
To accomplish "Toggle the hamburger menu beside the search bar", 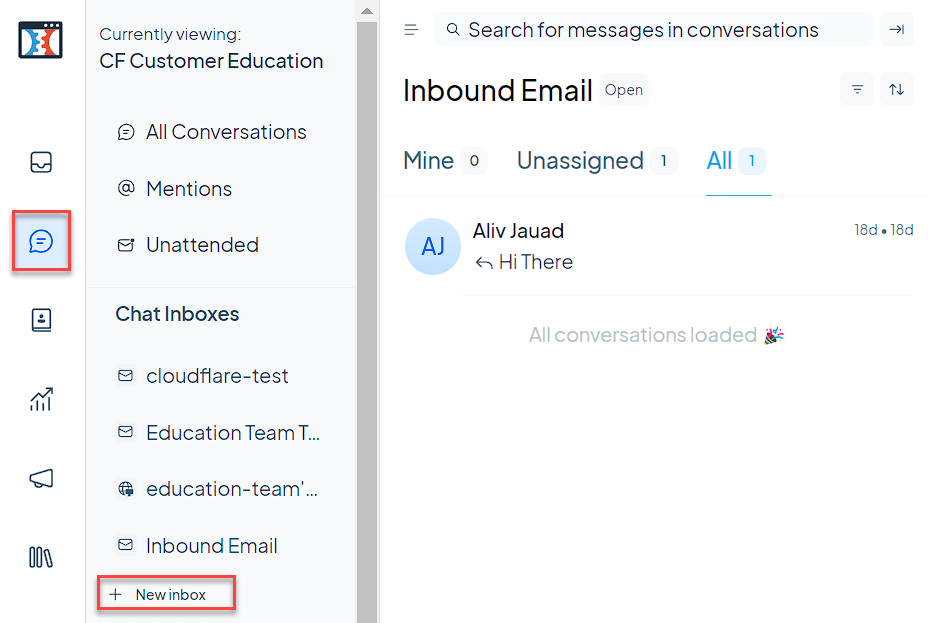I will 411,29.
